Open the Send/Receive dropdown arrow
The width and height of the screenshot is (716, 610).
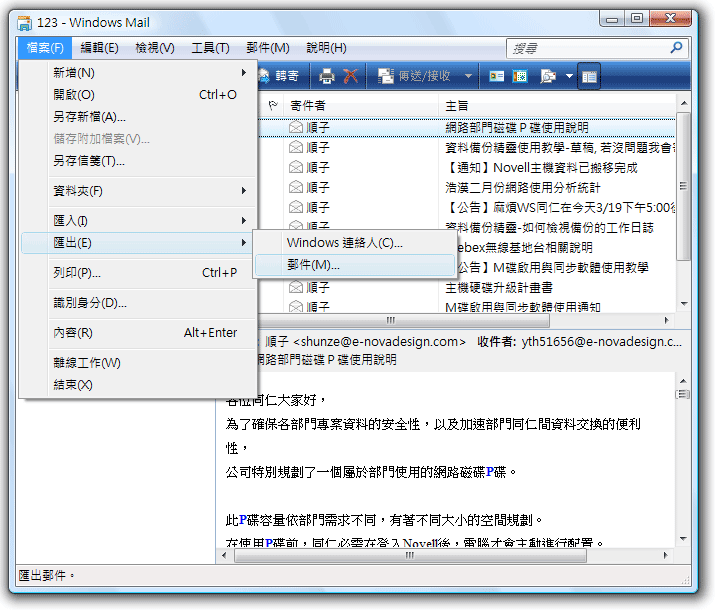point(468,76)
